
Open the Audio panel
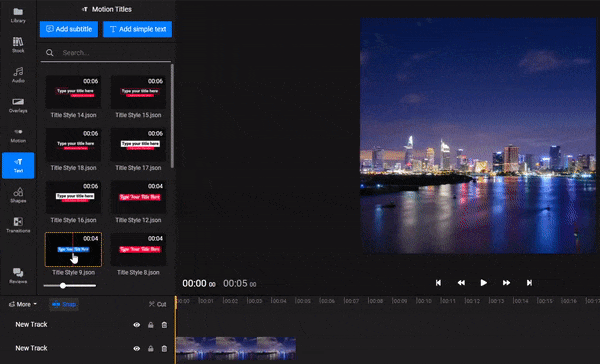18,75
